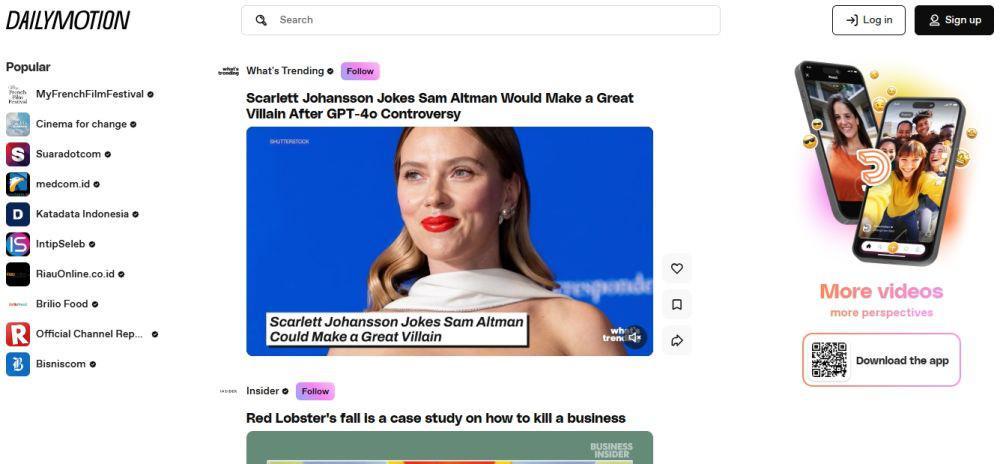Like the Scarlett Johansson video
1000x464 pixels.
pyautogui.click(x=677, y=268)
